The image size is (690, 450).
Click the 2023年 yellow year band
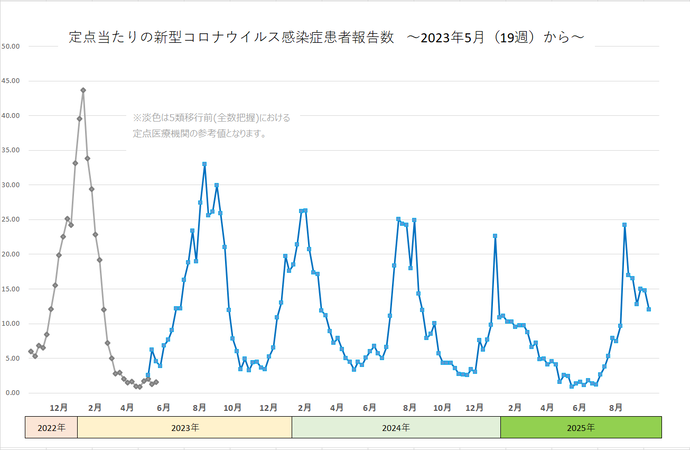(x=184, y=427)
